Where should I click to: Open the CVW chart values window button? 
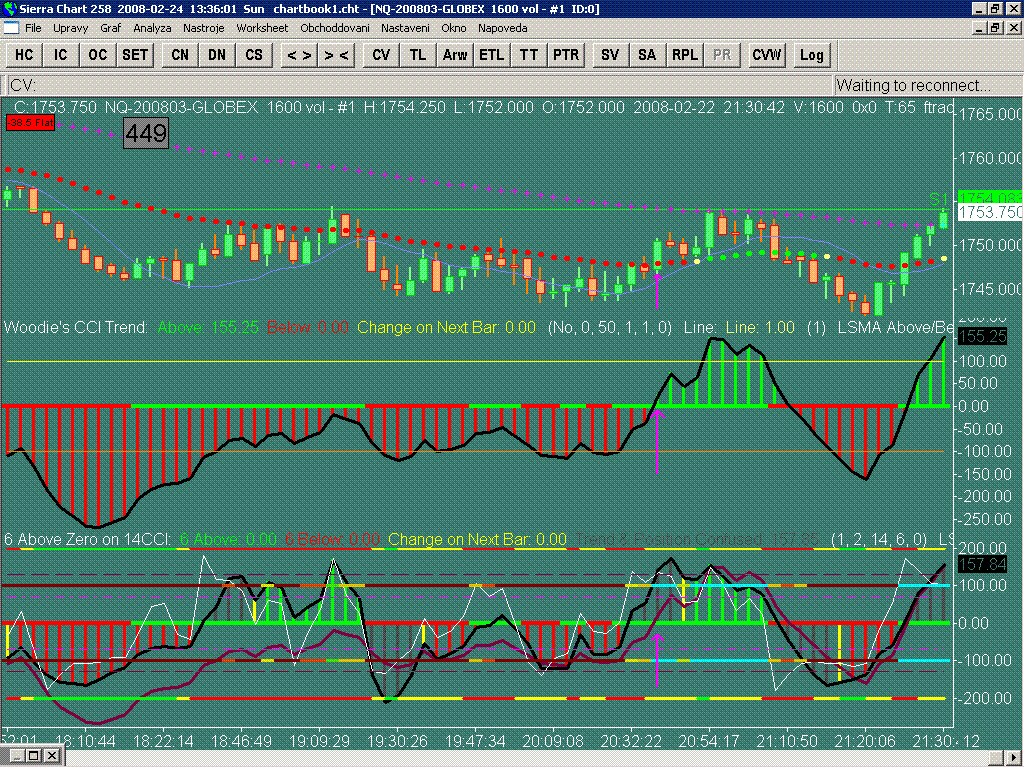tap(767, 55)
